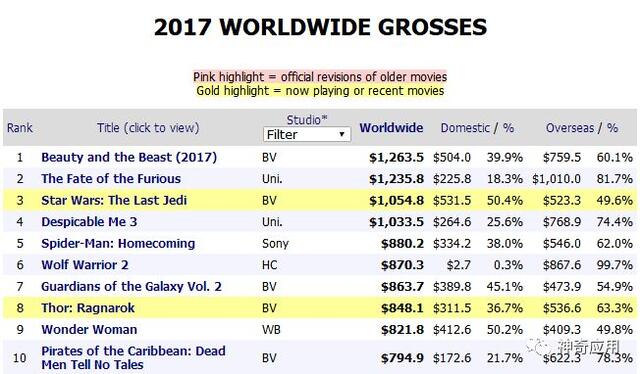Open Pirates of the Caribbean title link
640x374 pixels.
pos(133,358)
